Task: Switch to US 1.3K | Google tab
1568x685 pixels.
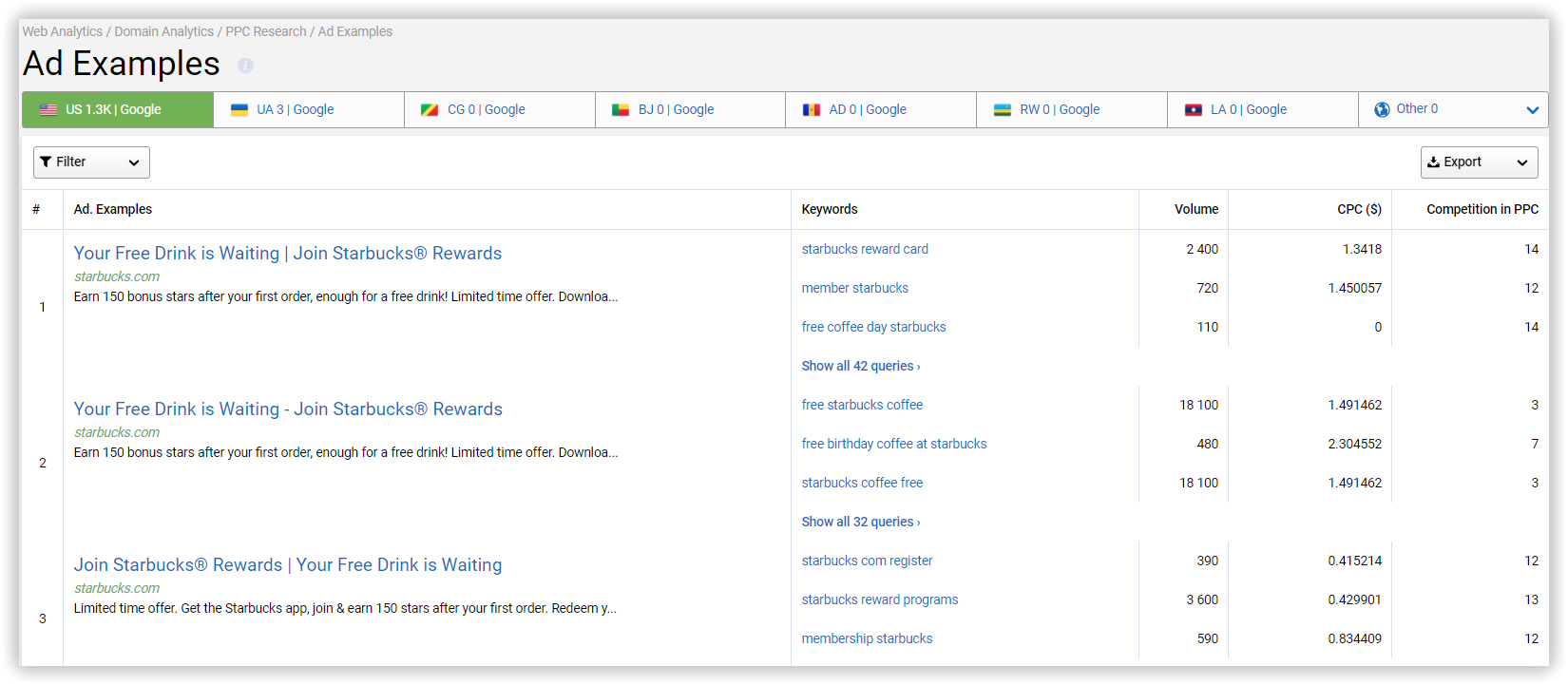Action: pyautogui.click(x=118, y=110)
